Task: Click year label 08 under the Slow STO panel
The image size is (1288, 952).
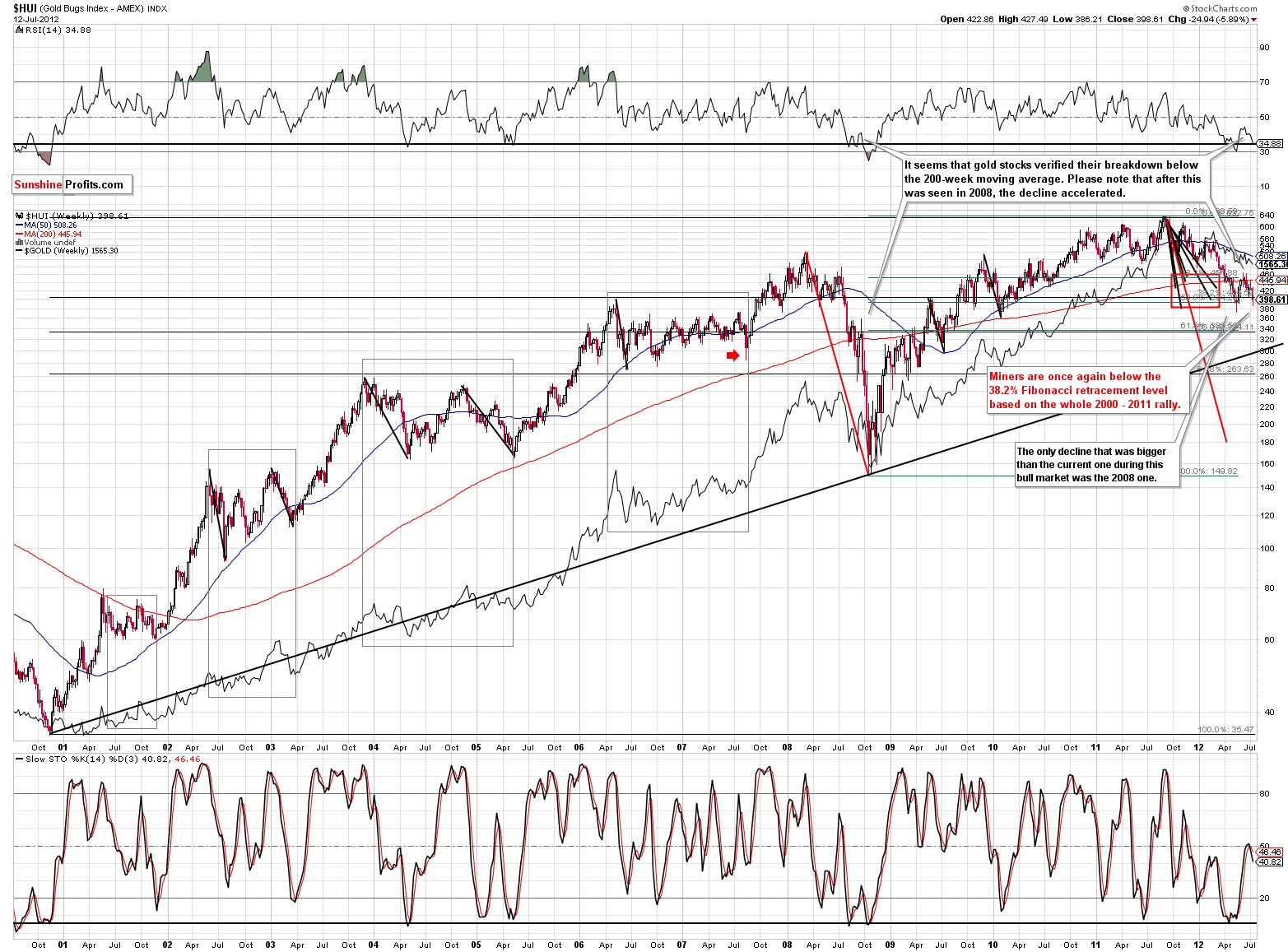Action: 788,945
